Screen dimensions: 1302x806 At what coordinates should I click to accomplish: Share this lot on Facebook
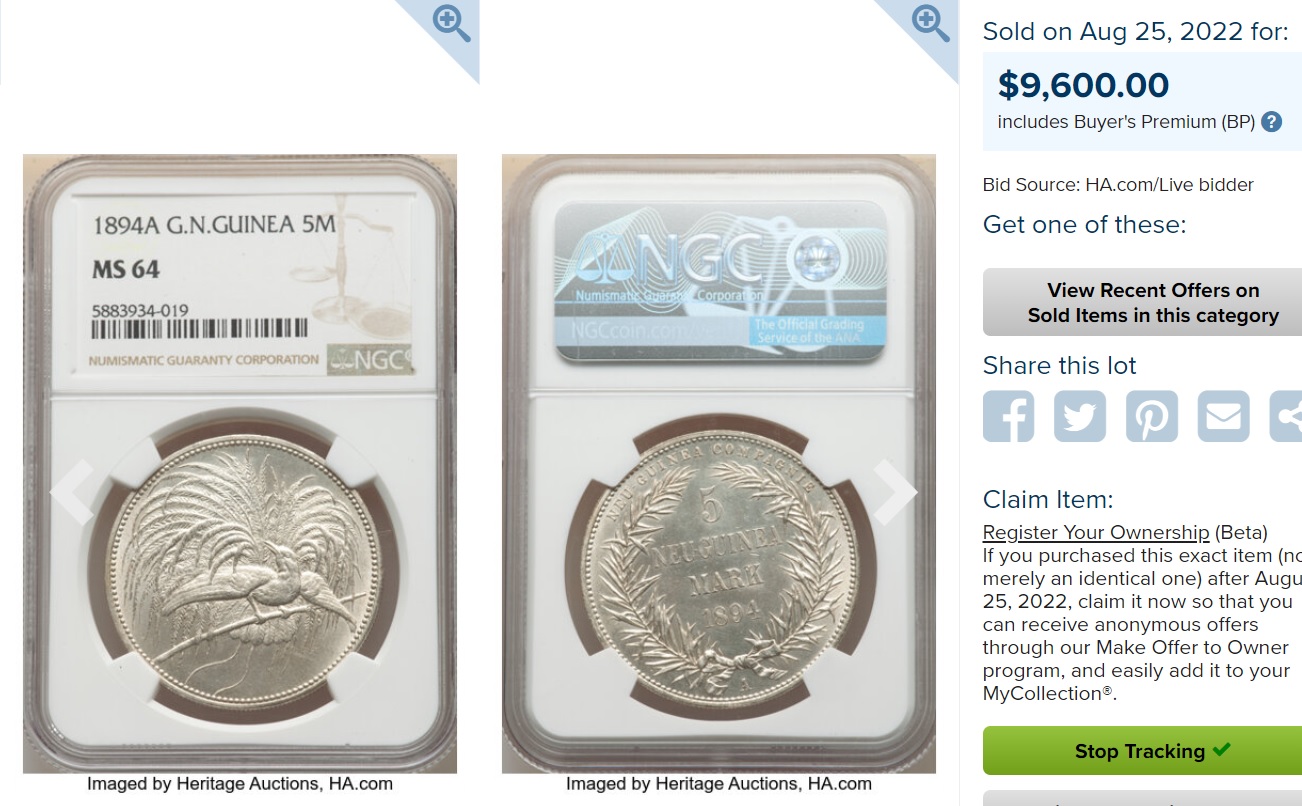click(x=1008, y=416)
